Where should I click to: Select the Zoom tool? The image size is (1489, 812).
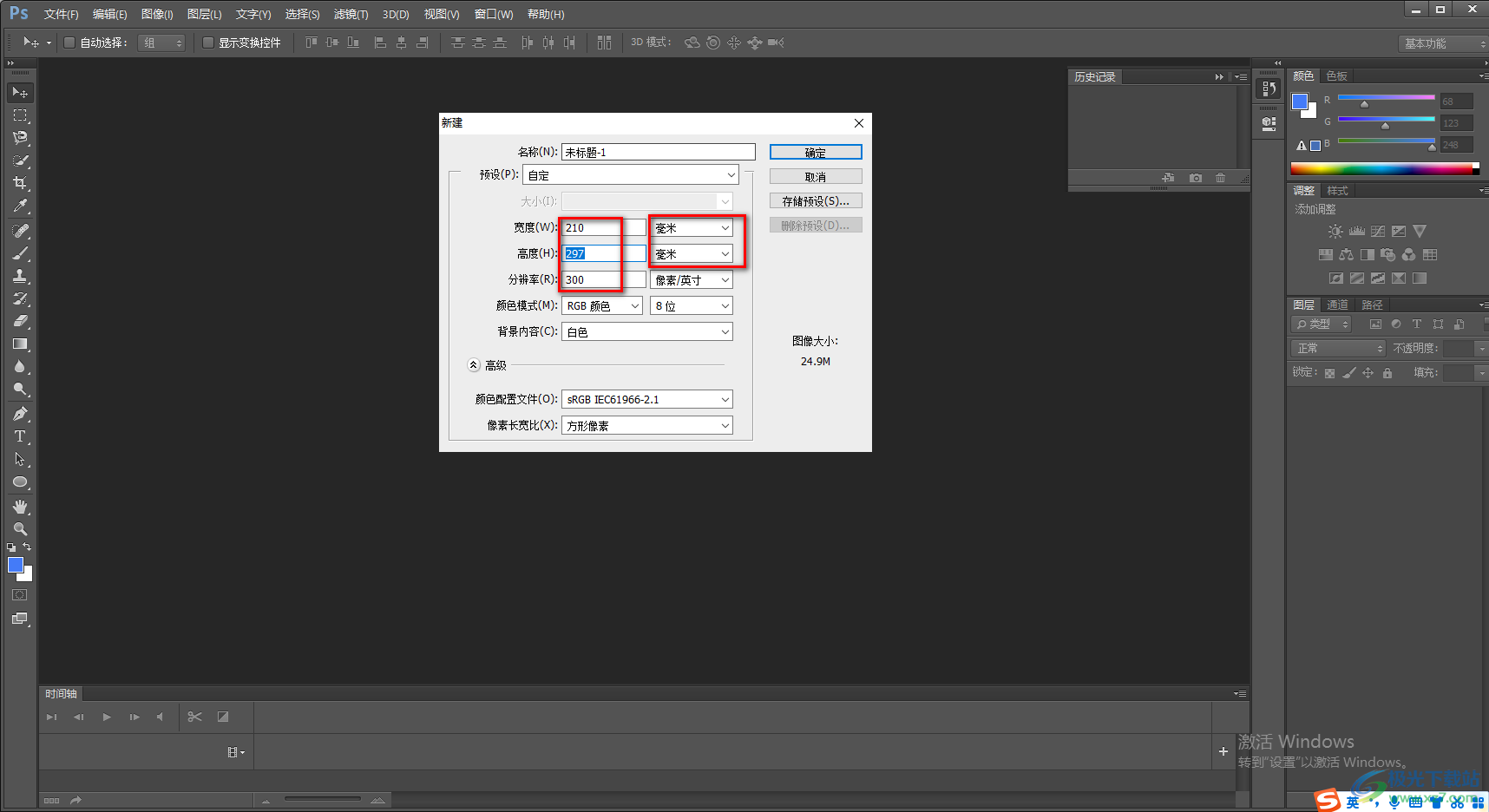[x=20, y=529]
